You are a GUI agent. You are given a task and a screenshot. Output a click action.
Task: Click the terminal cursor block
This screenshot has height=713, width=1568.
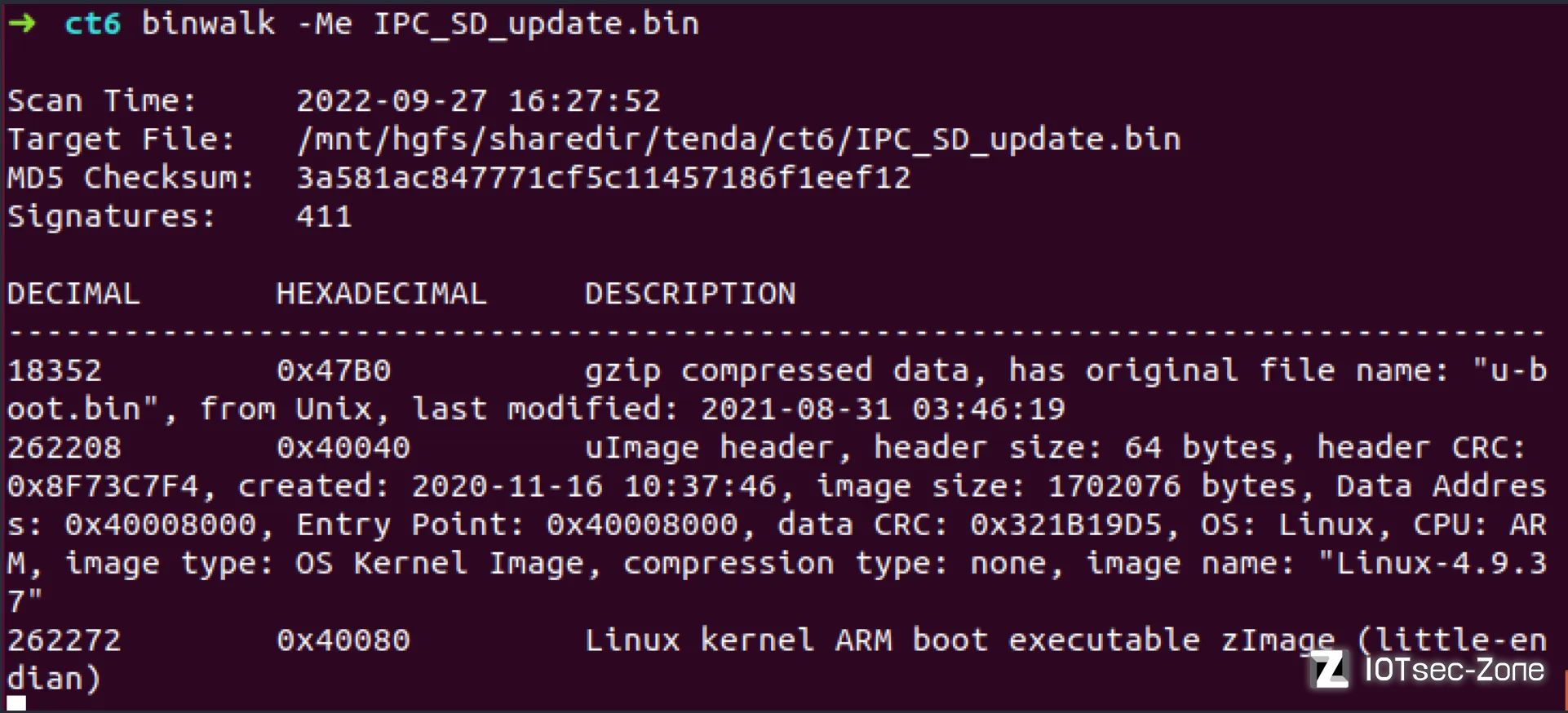(16, 702)
